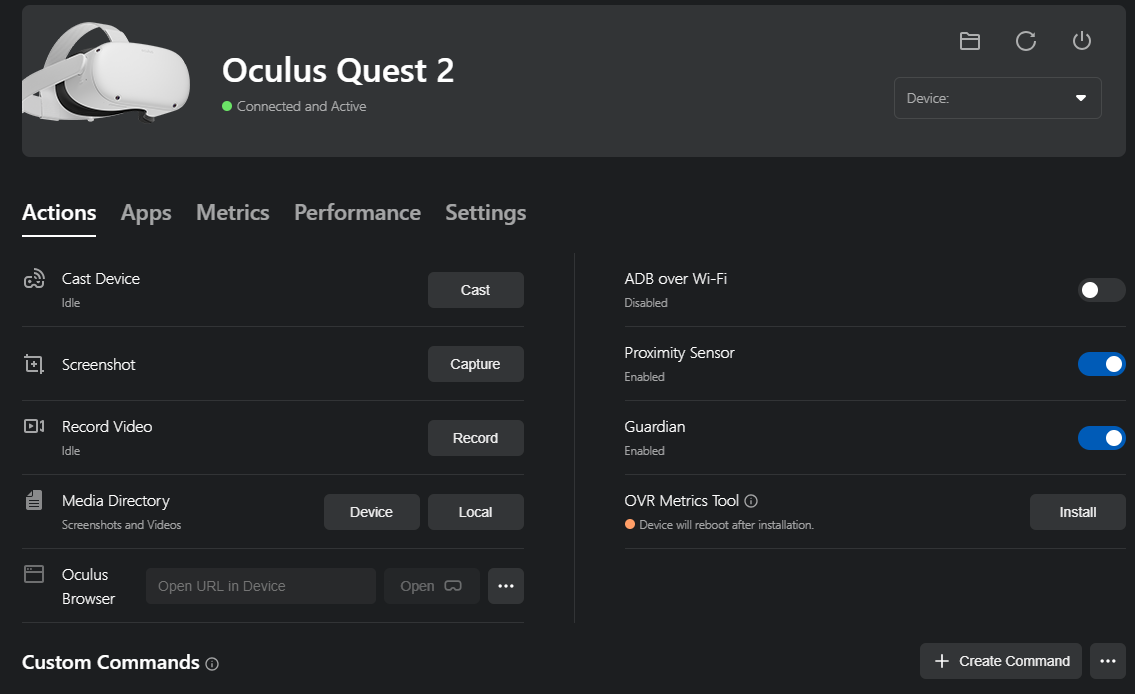Open the Oculus Browser more options button

click(x=505, y=586)
